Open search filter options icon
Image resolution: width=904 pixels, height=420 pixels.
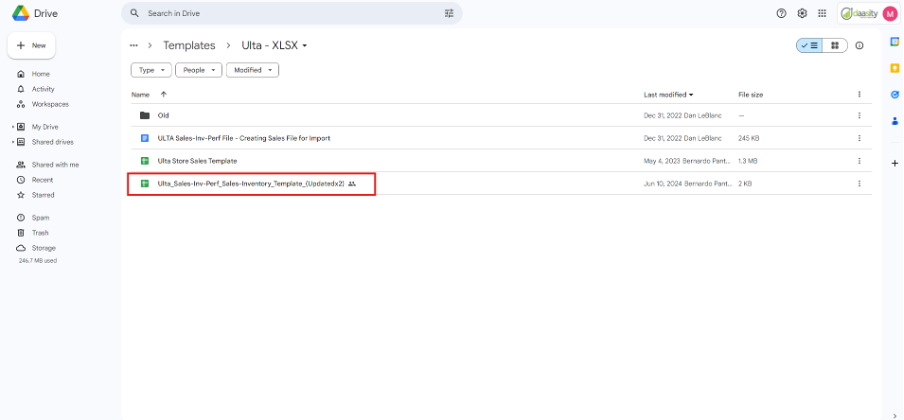tap(449, 14)
